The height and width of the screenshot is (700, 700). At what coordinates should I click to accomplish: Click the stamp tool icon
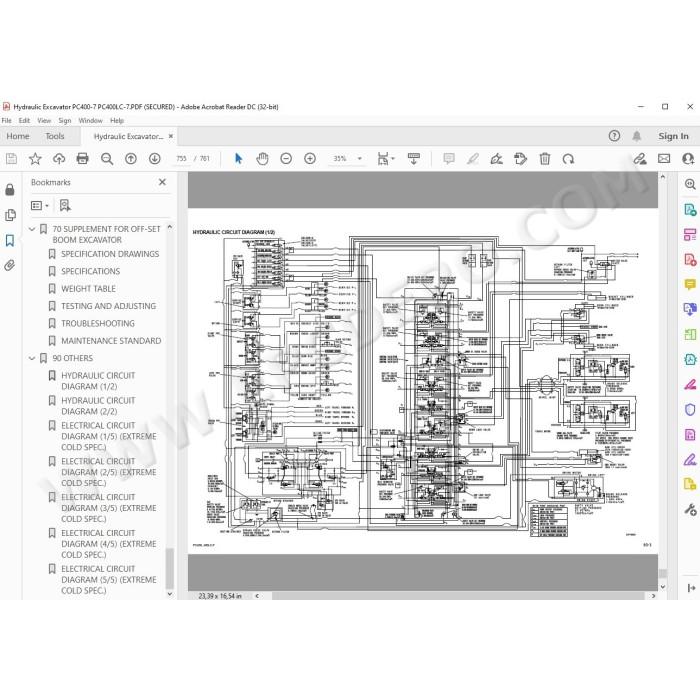(521, 158)
